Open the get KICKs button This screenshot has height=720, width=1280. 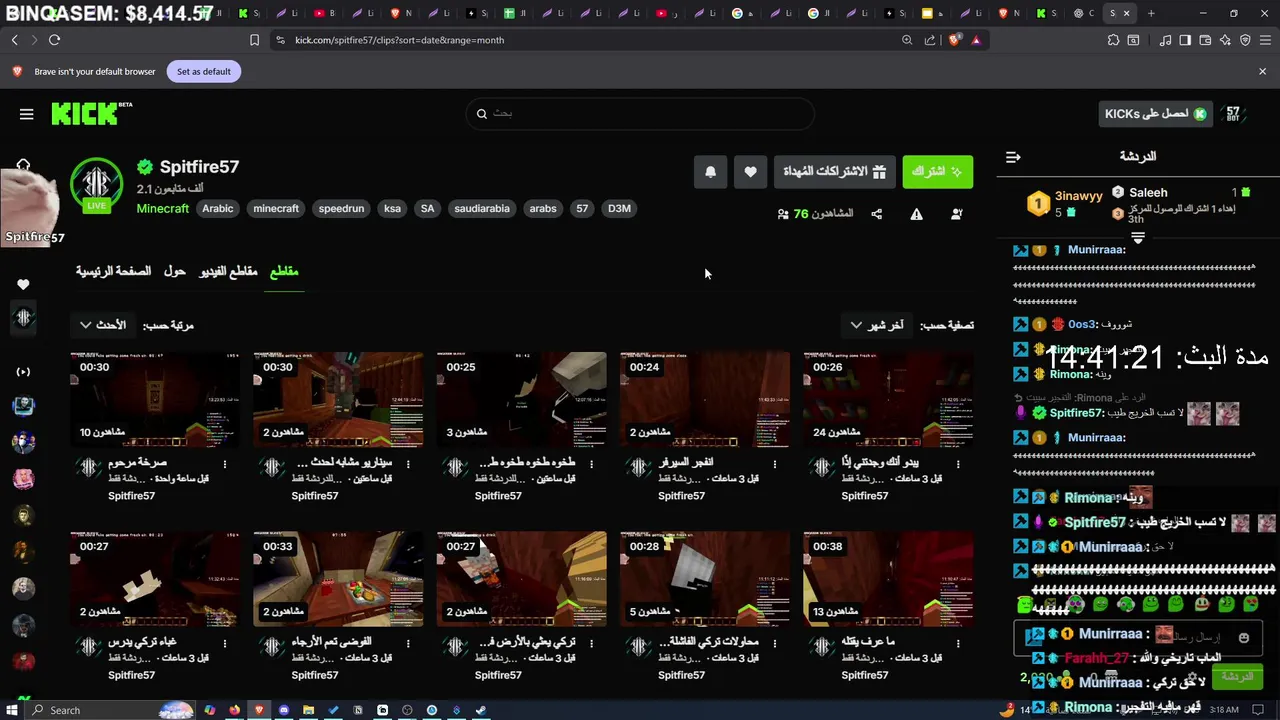[x=1156, y=114]
